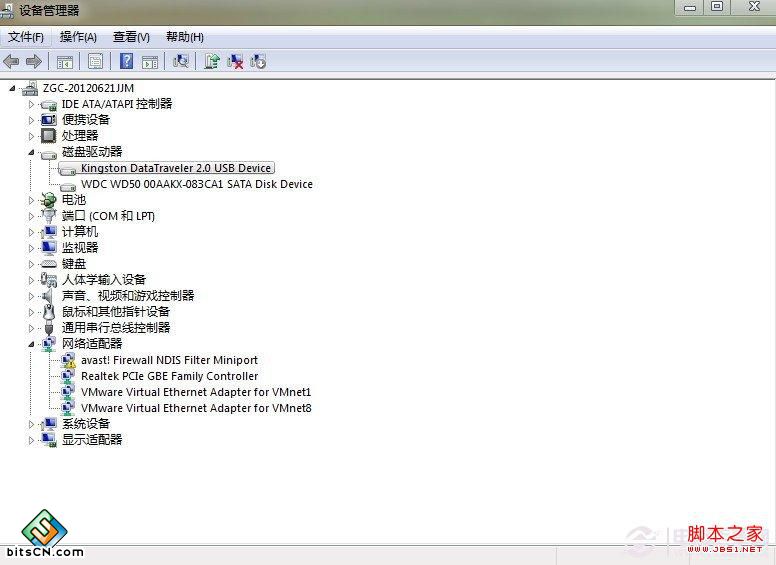The width and height of the screenshot is (776, 565).
Task: Collapse the 网络适配器 node
Action: (31, 344)
